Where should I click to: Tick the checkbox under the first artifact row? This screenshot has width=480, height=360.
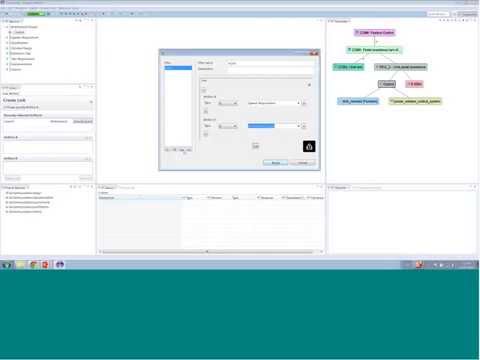(x=206, y=111)
